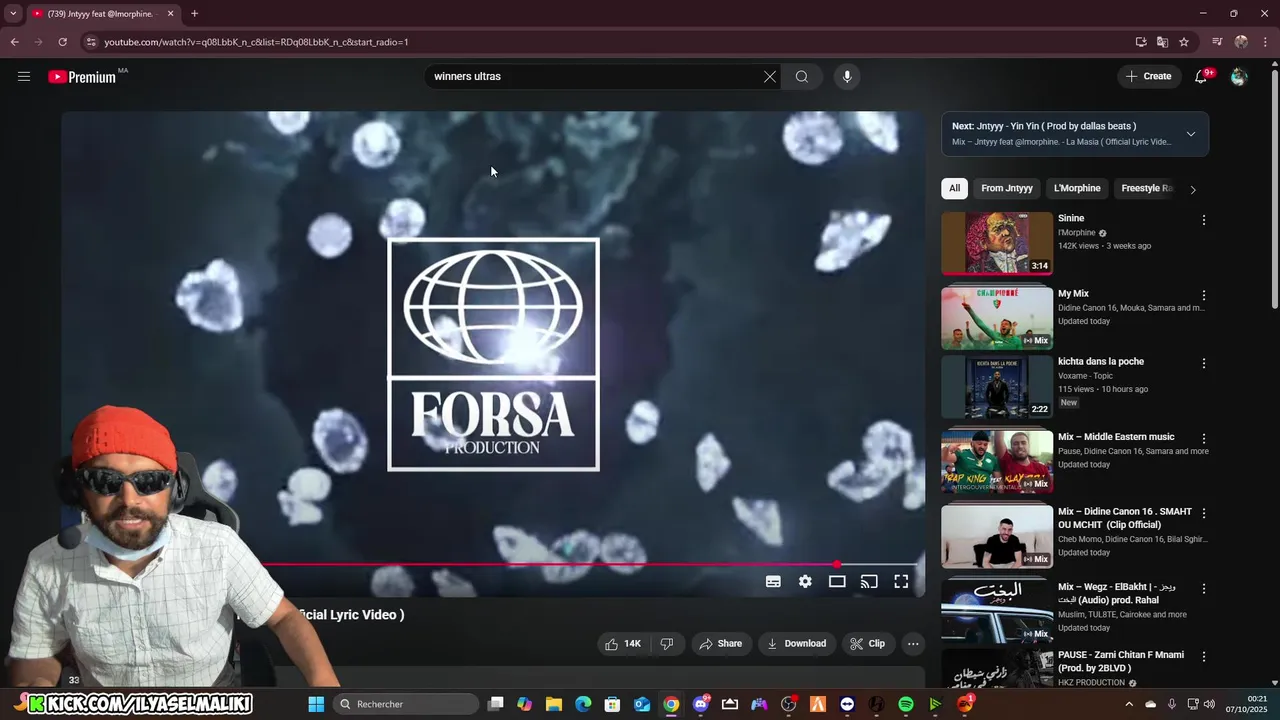The height and width of the screenshot is (720, 1280).
Task: Download the video
Action: [x=796, y=644]
